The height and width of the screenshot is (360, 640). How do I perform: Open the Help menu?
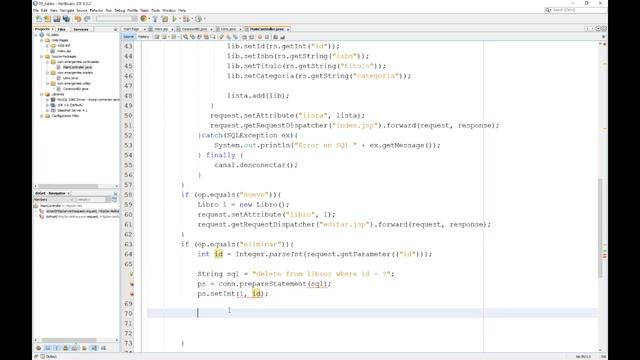[x=182, y=10]
